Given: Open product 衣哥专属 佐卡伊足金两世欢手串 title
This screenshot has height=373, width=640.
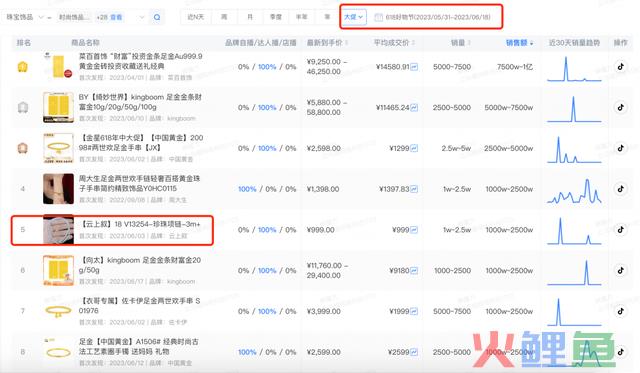Looking at the screenshot, I should 140,306.
